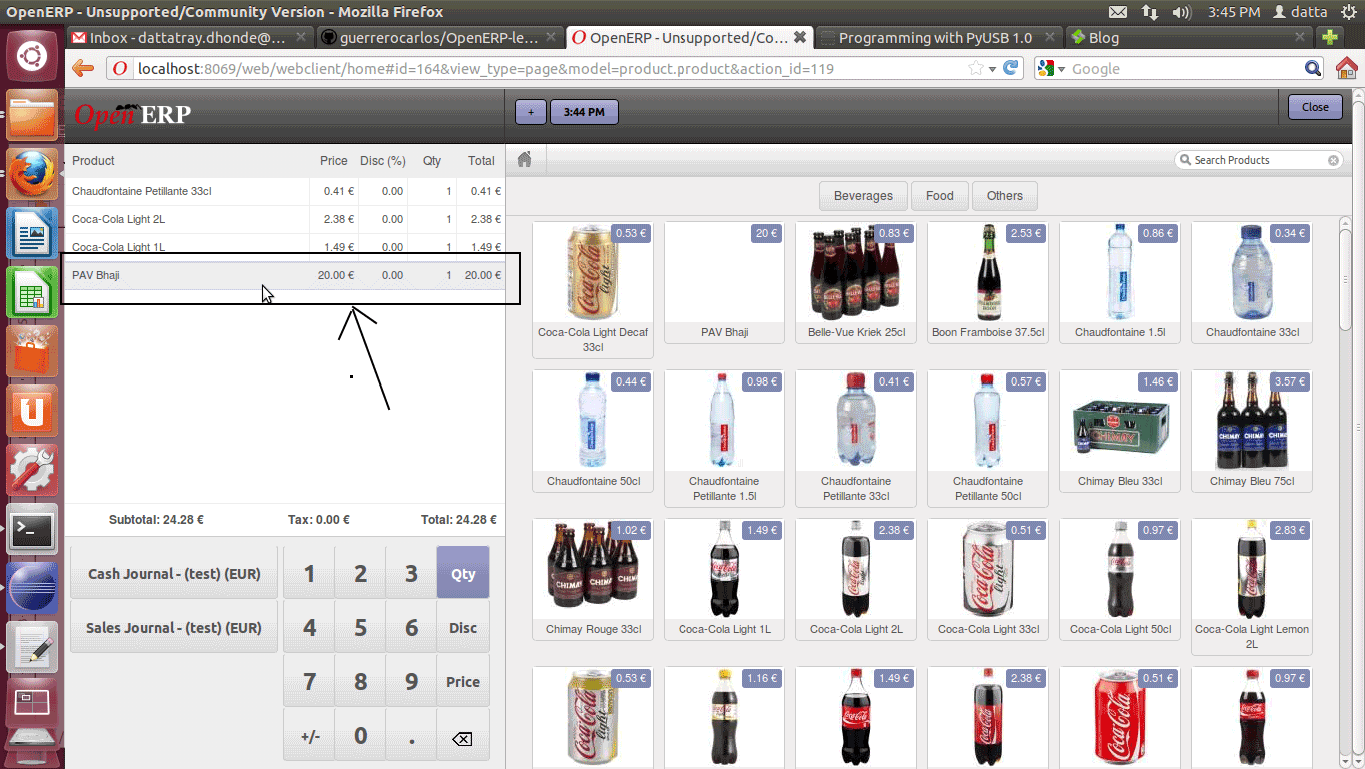The image size is (1365, 769).
Task: Click the +/- numpad key
Action: pyautogui.click(x=310, y=736)
